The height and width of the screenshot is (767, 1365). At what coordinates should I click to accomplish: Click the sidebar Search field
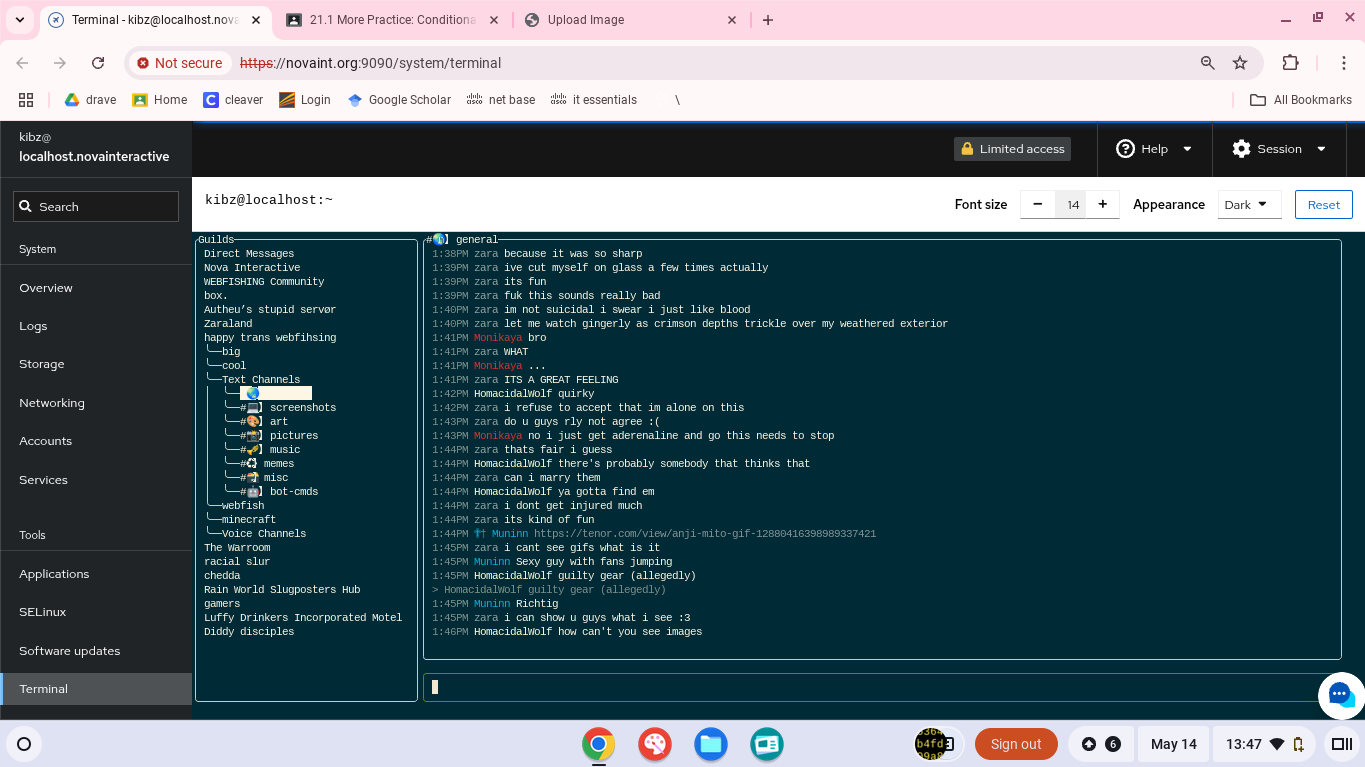(96, 207)
